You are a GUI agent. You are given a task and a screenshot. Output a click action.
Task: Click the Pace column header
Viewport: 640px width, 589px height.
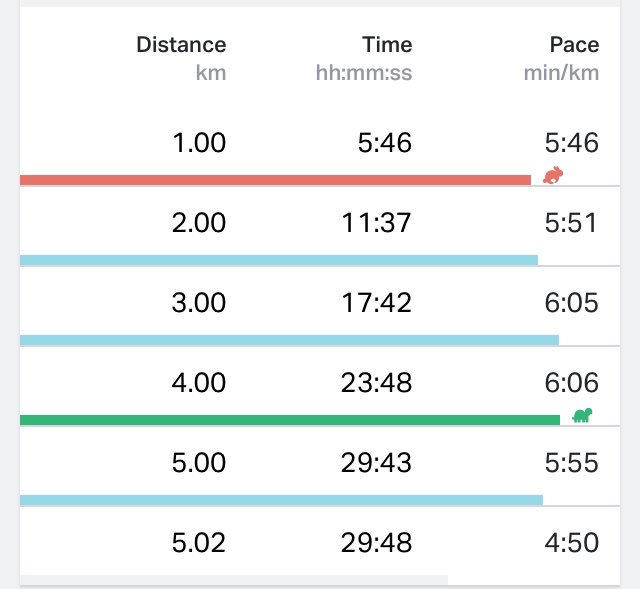574,44
